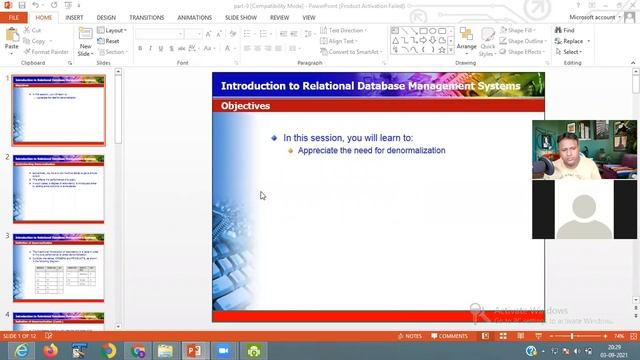Click the Find binoculars button
The width and height of the screenshot is (640, 360).
pyautogui.click(x=564, y=30)
